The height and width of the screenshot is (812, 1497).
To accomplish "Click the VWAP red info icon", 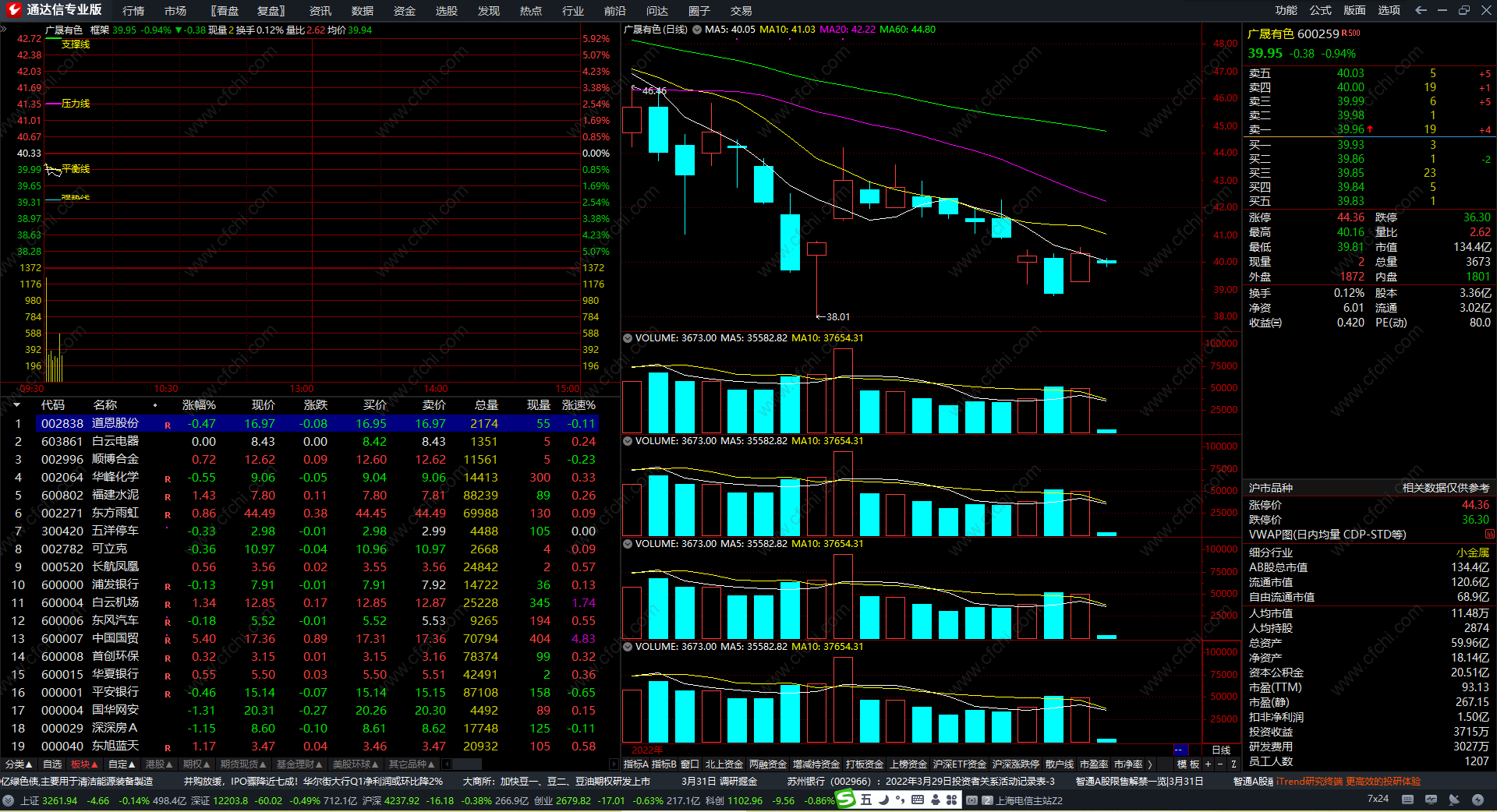I will point(1490,535).
